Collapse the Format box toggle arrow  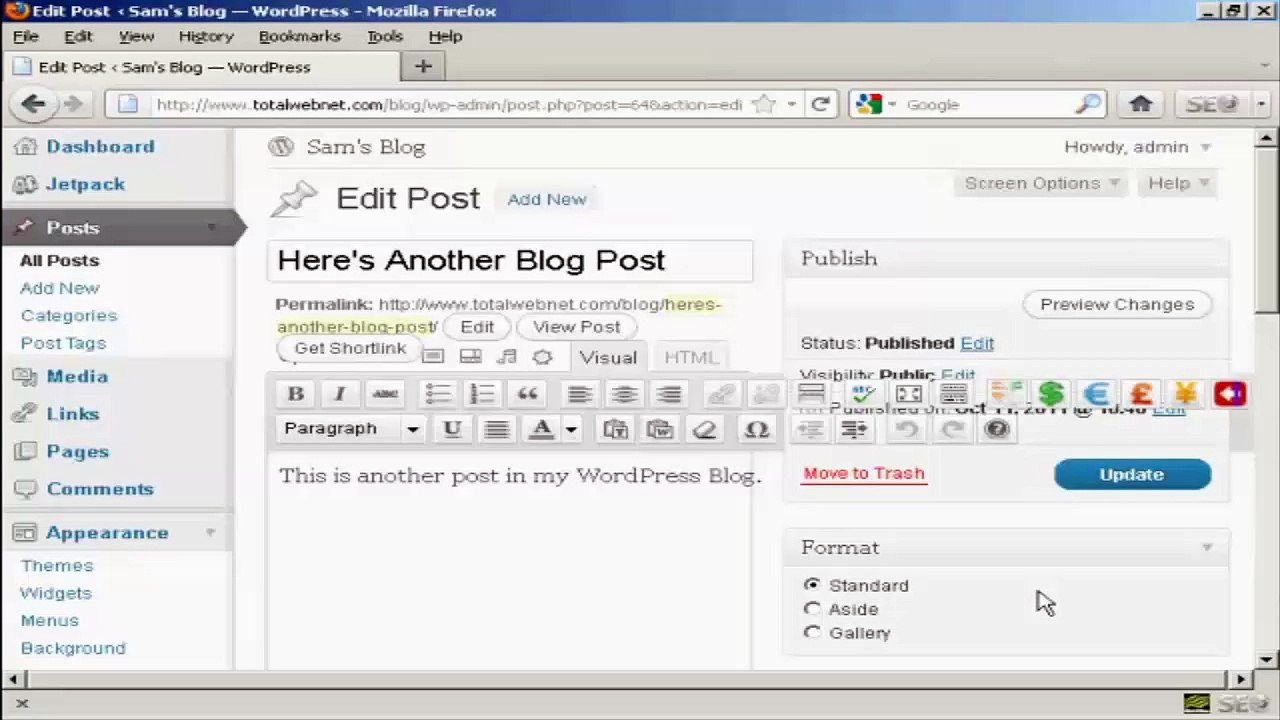coord(1207,548)
